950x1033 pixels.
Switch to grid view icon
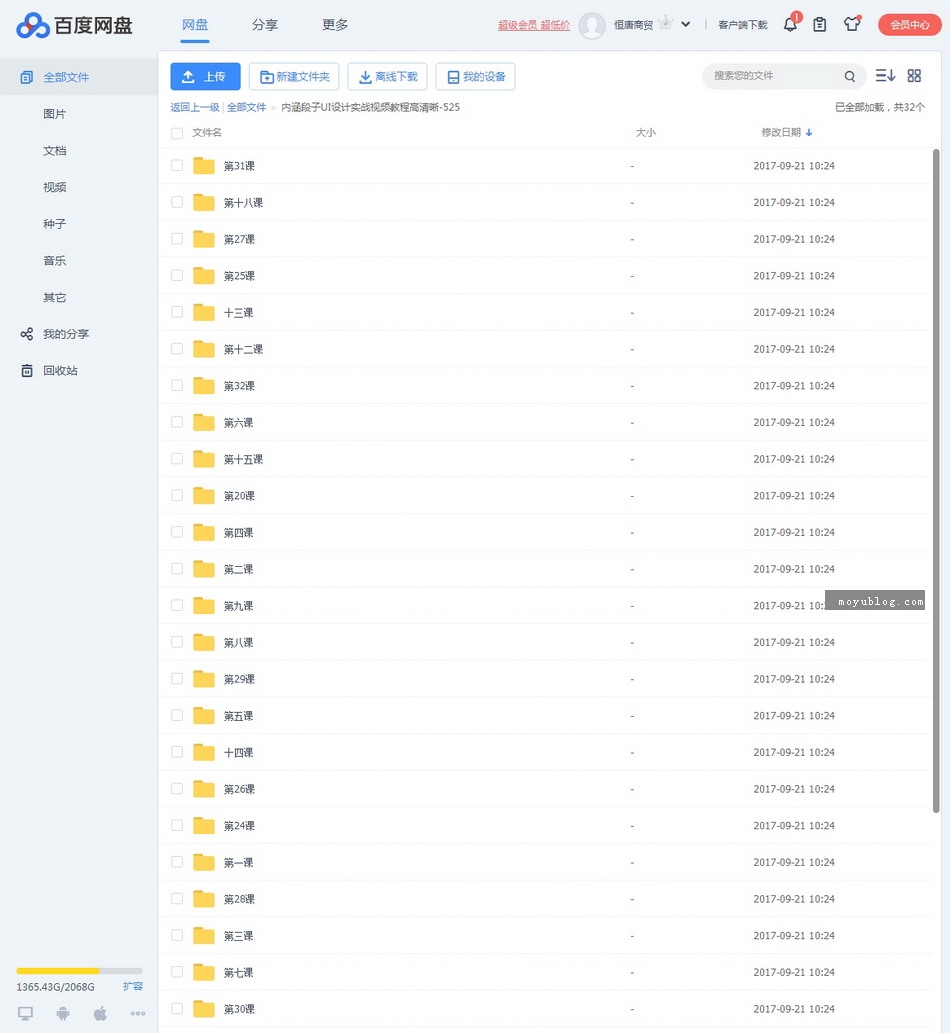(x=914, y=76)
